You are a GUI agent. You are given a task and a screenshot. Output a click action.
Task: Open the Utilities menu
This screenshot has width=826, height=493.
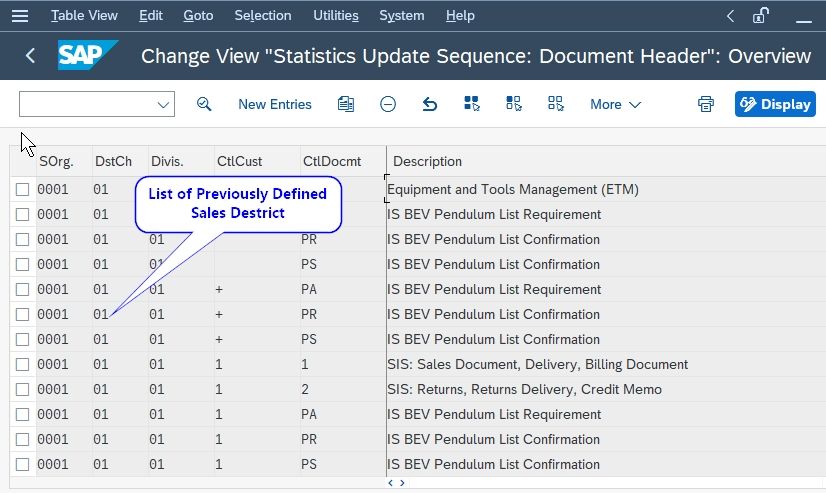(x=336, y=16)
